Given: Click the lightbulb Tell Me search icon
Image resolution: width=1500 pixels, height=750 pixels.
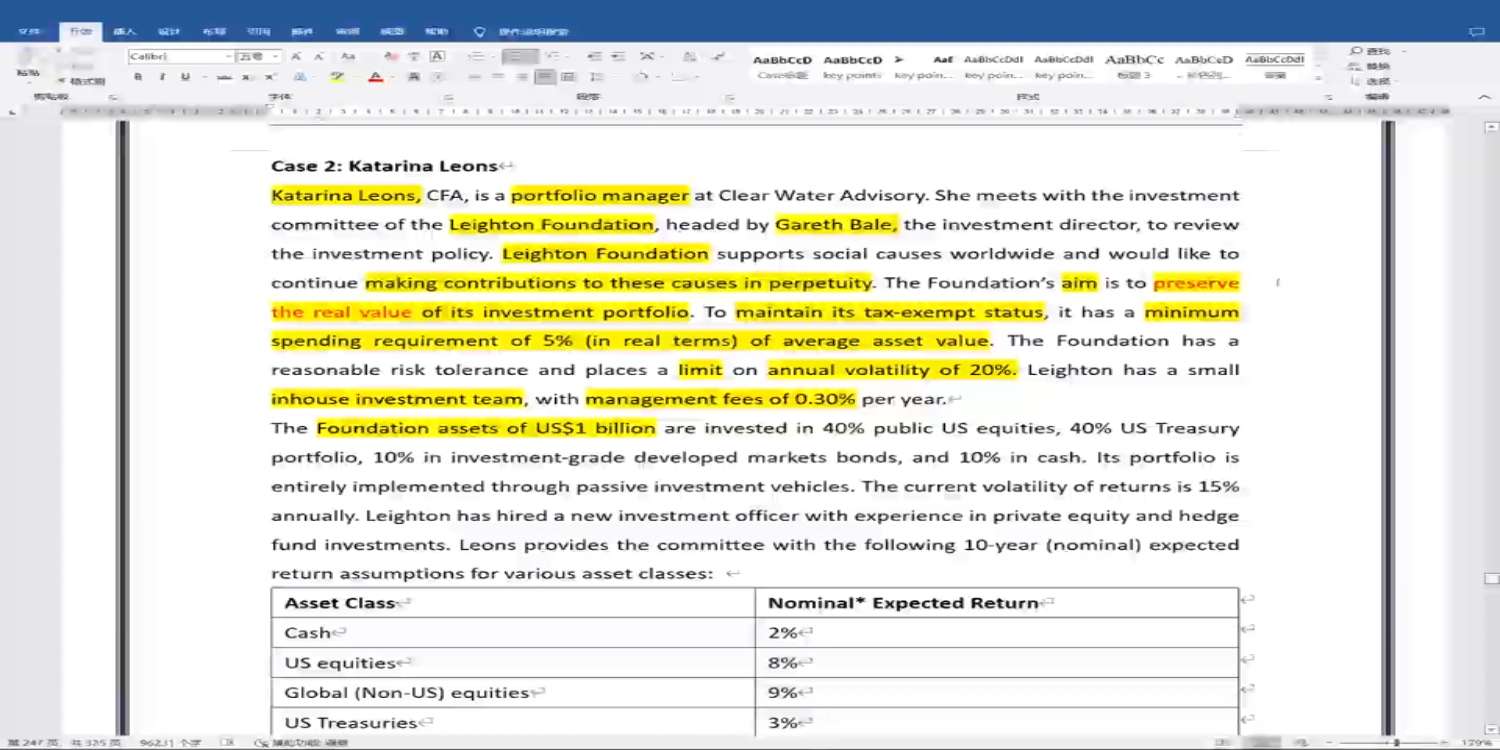Looking at the screenshot, I should 479,32.
